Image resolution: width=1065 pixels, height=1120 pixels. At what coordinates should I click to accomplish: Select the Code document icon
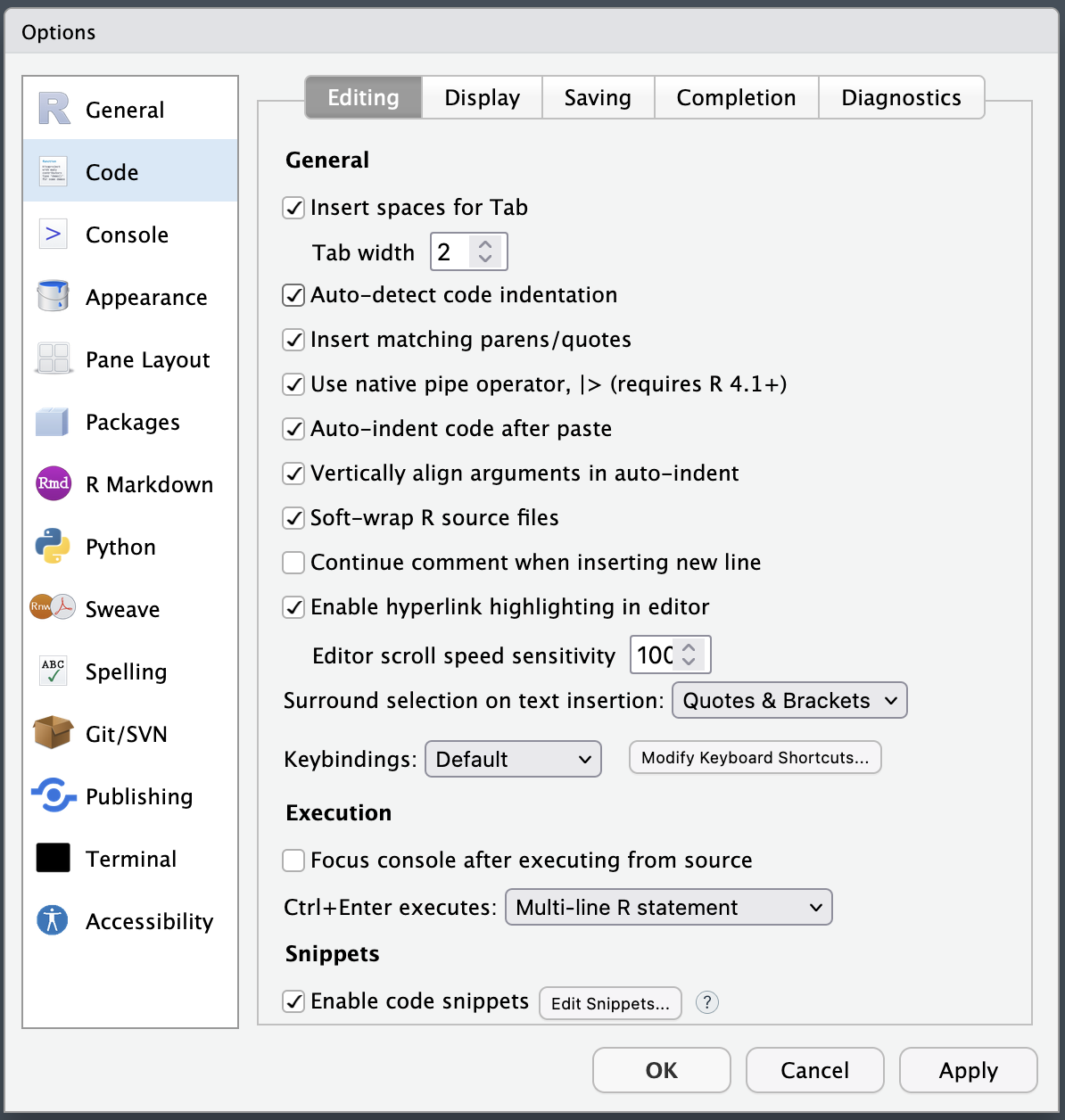[x=54, y=171]
